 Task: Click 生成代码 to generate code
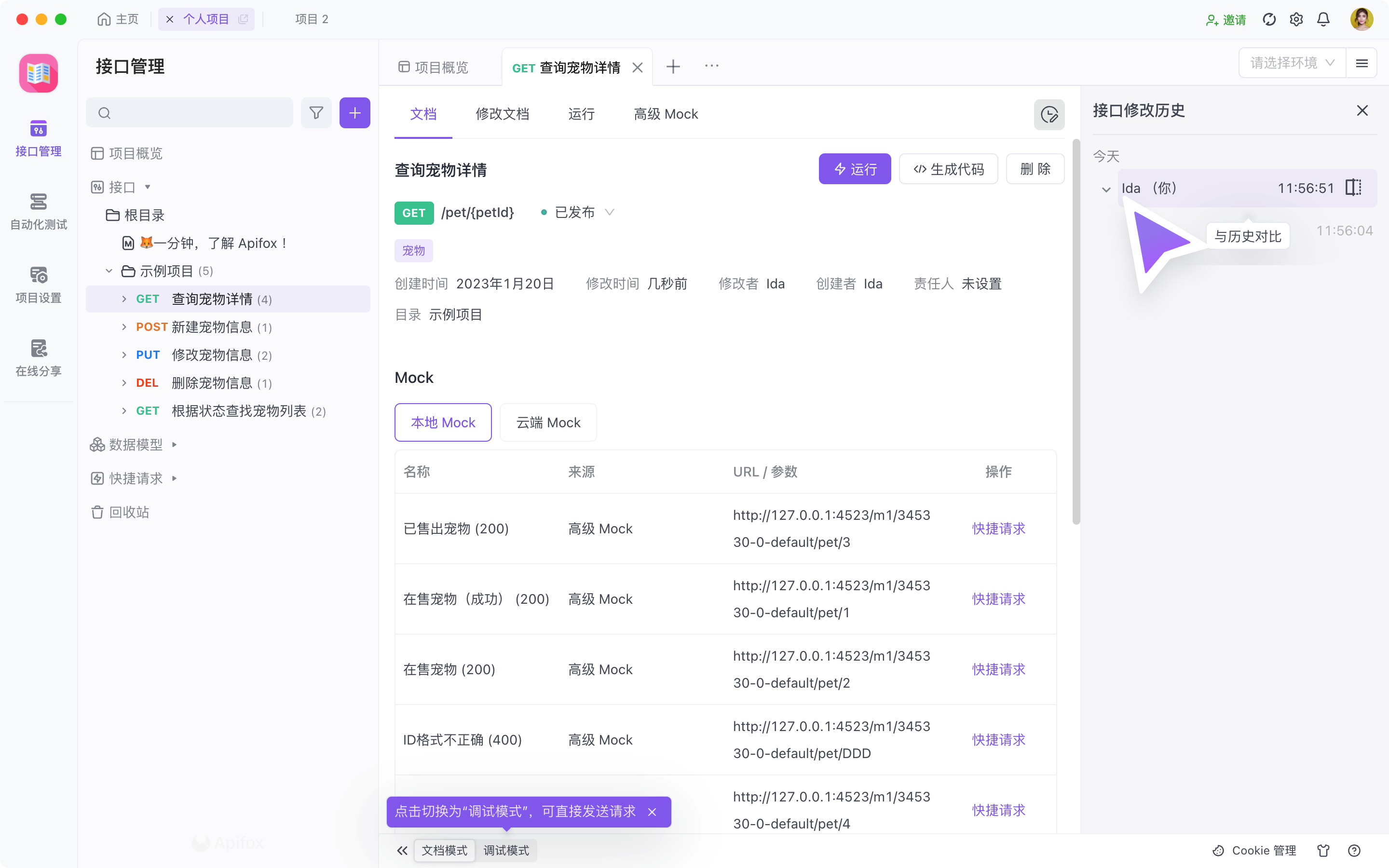tap(948, 169)
